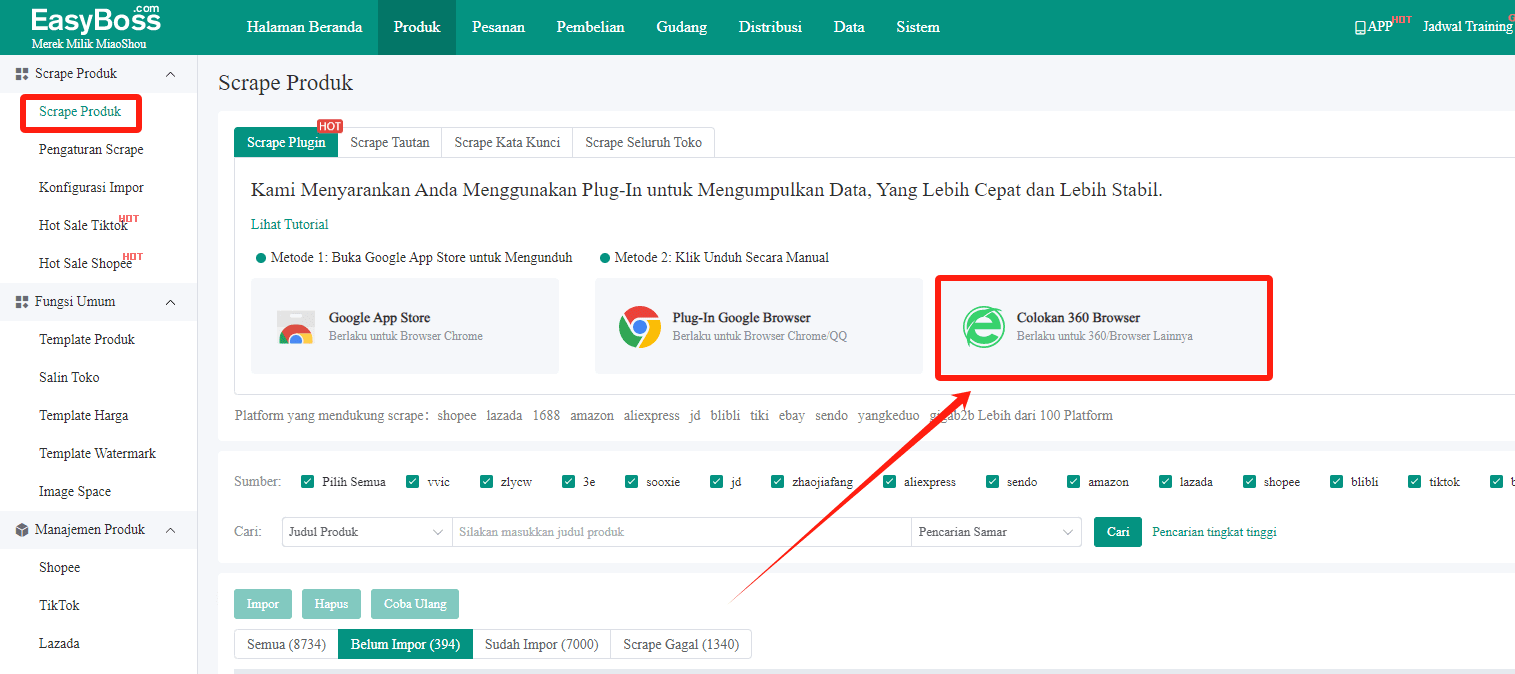Open the Data top navigation menu
This screenshot has height=674, width=1515.
click(x=849, y=27)
